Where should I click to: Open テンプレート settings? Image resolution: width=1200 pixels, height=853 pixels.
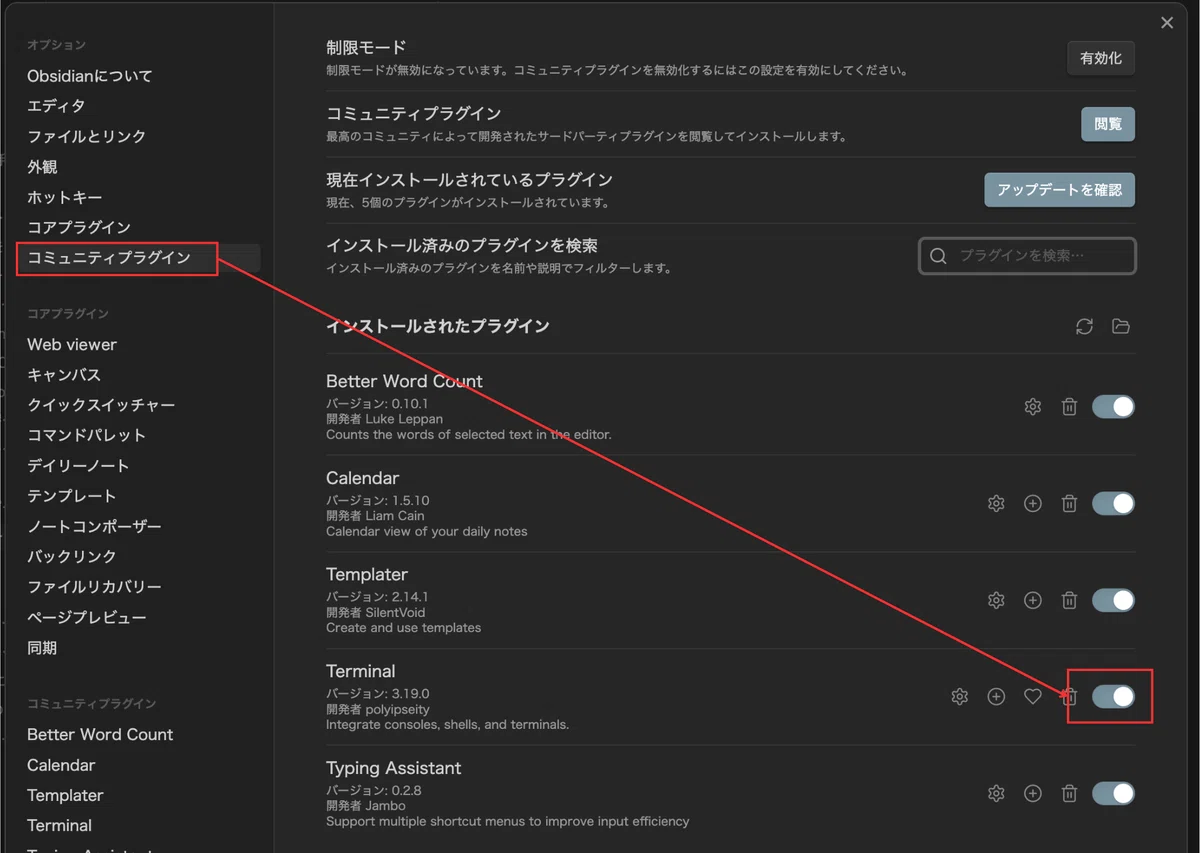(72, 496)
